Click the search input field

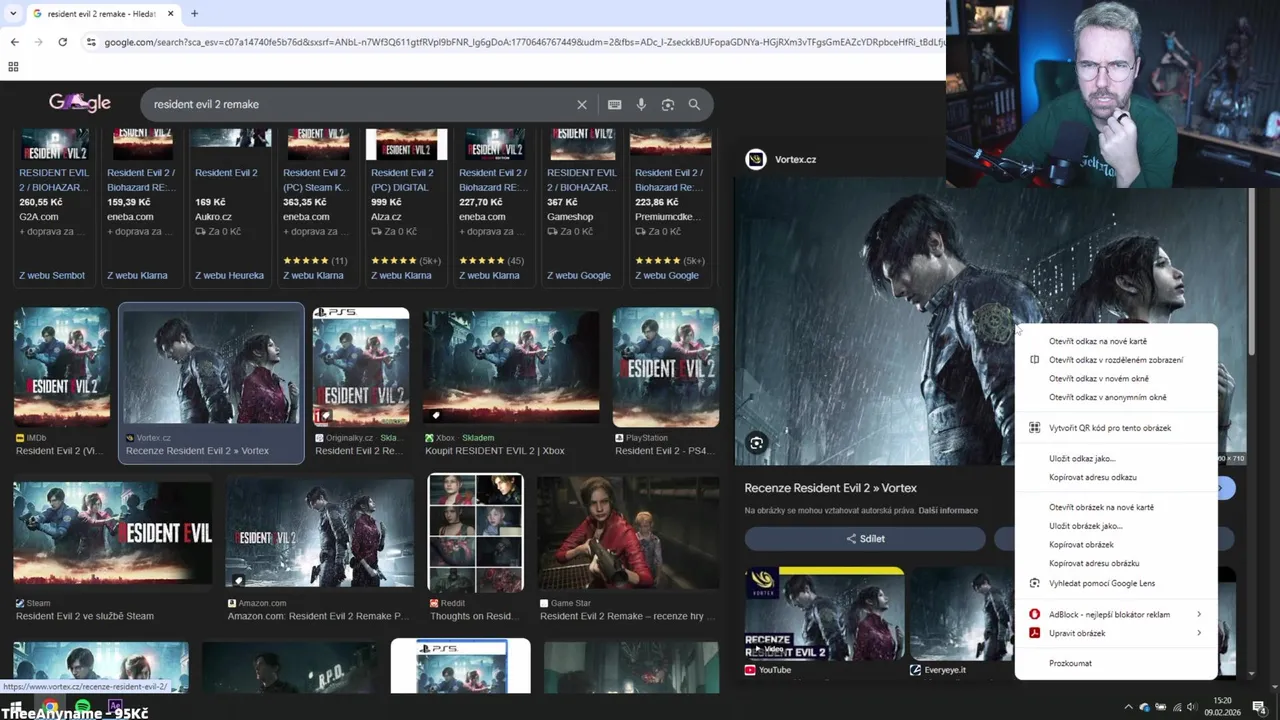pyautogui.click(x=360, y=104)
